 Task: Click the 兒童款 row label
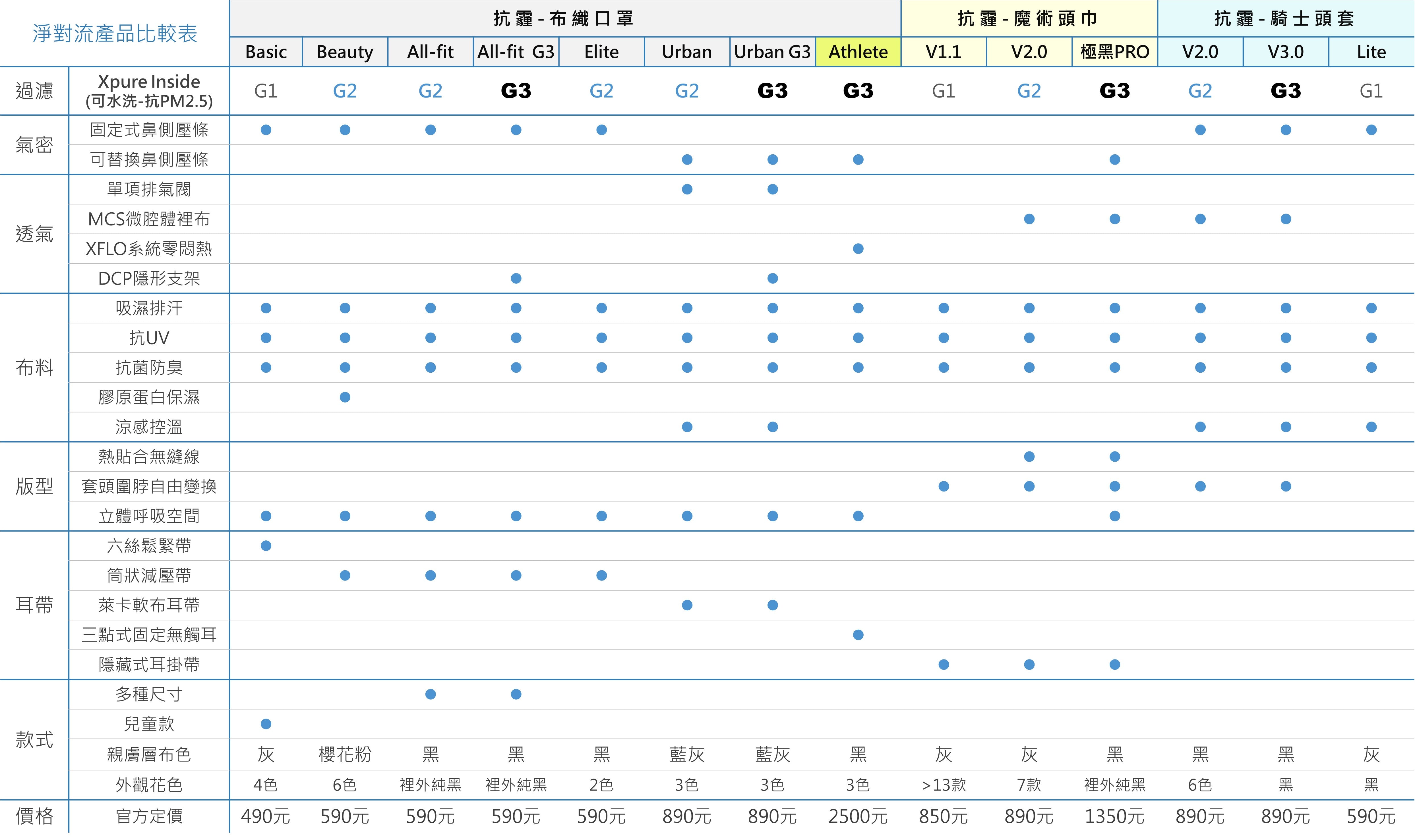149,724
